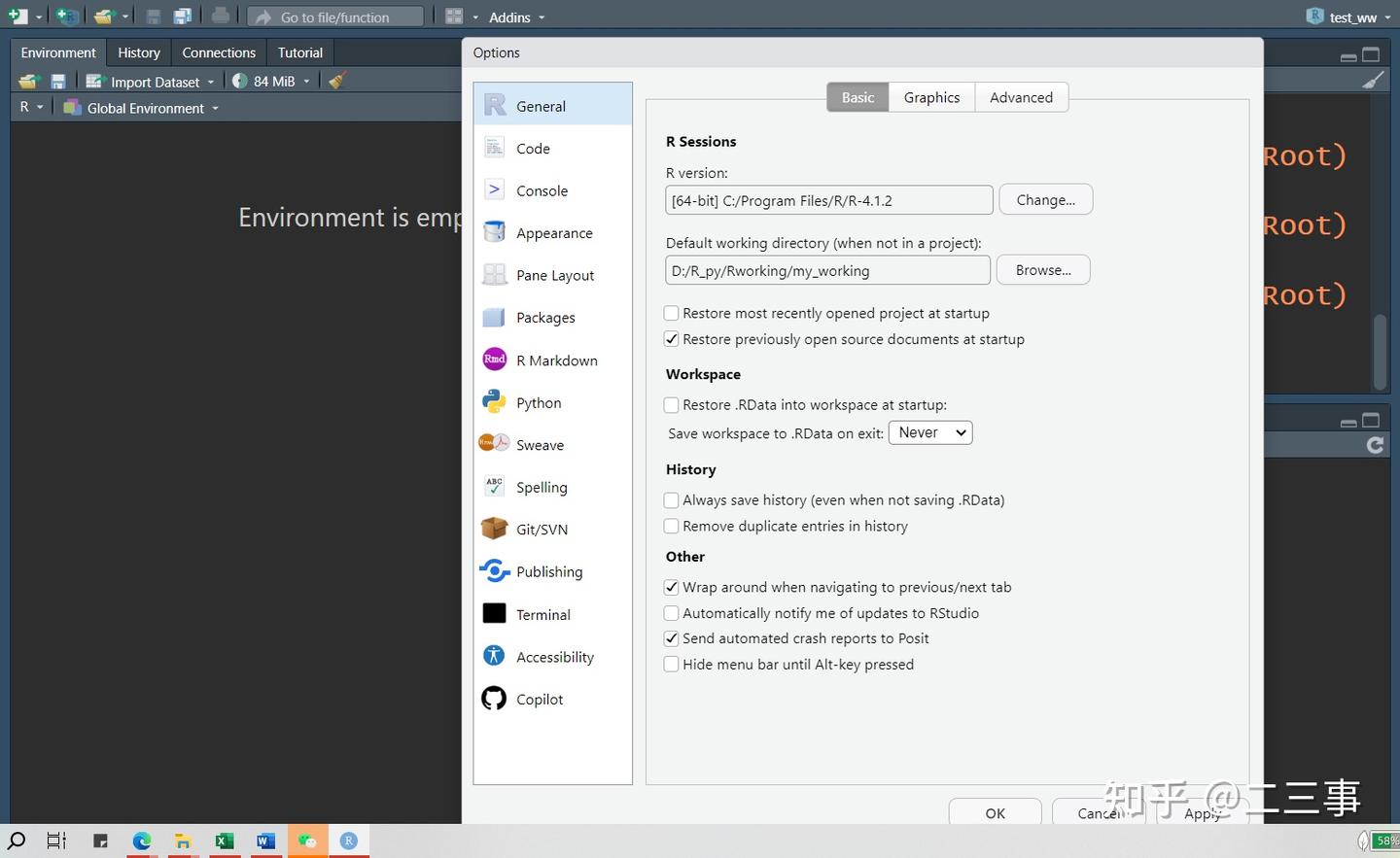Open Spelling options category
The height and width of the screenshot is (858, 1400).
point(552,487)
